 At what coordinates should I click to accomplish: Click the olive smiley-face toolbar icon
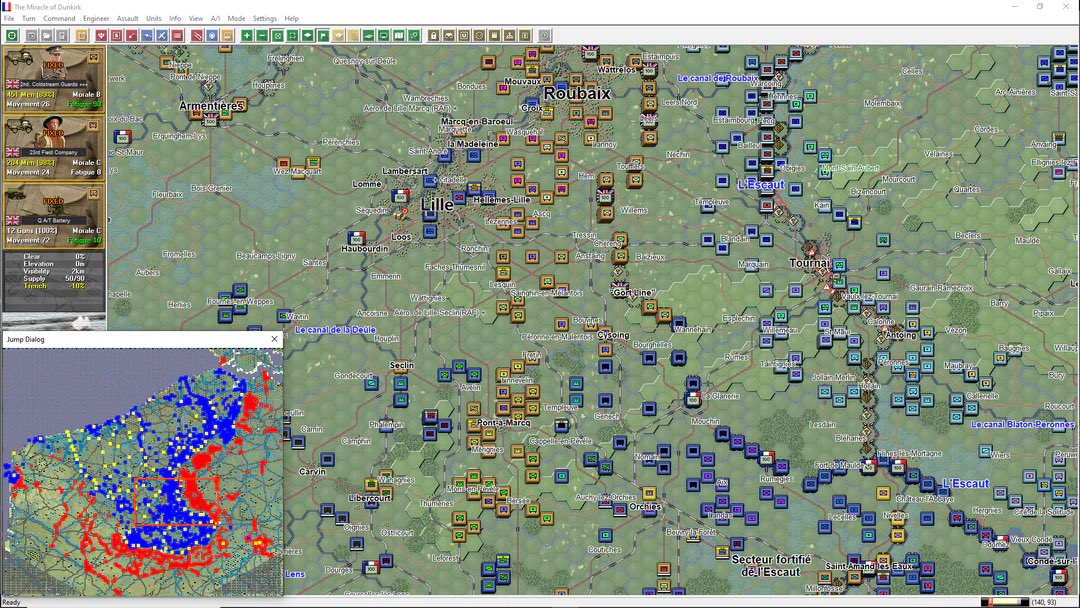tap(479, 35)
